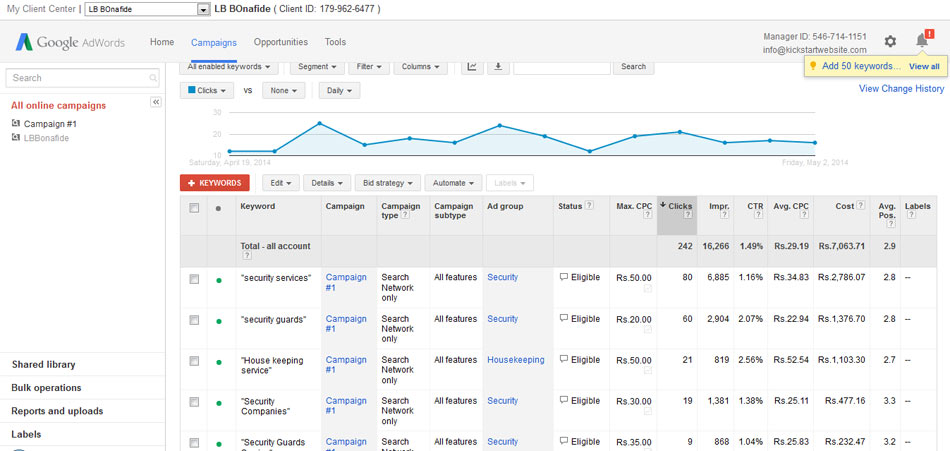Image resolution: width=950 pixels, height=451 pixels.
Task: Open the Daily interval dropdown
Action: pos(339,90)
